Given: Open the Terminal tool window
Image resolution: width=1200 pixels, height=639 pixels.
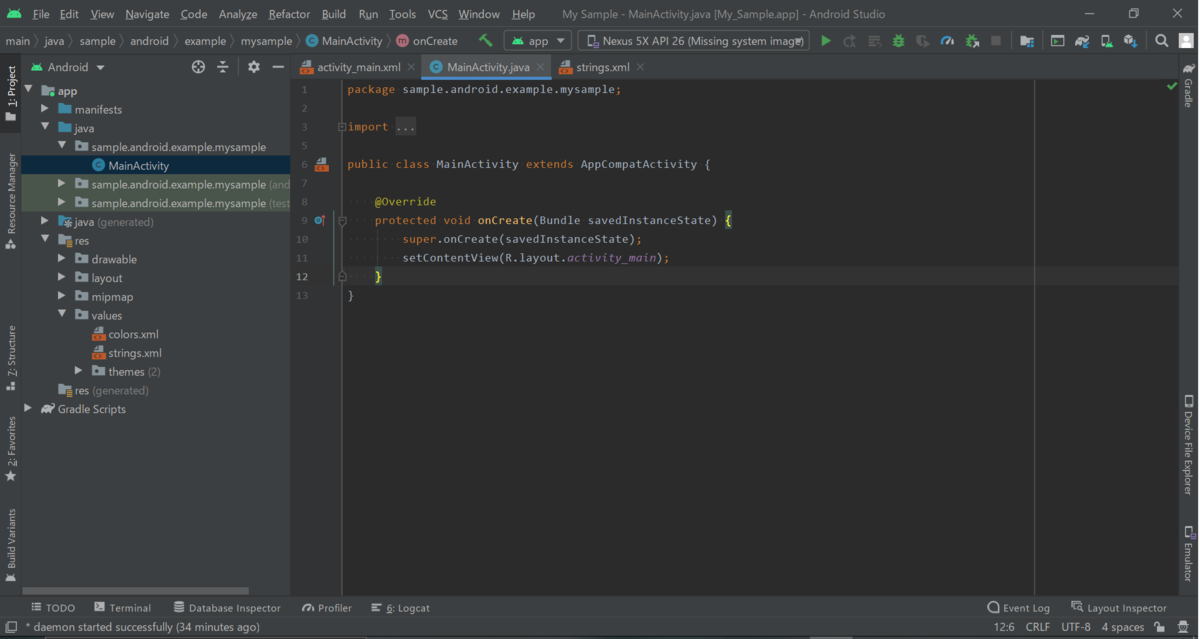Looking at the screenshot, I should [122, 607].
